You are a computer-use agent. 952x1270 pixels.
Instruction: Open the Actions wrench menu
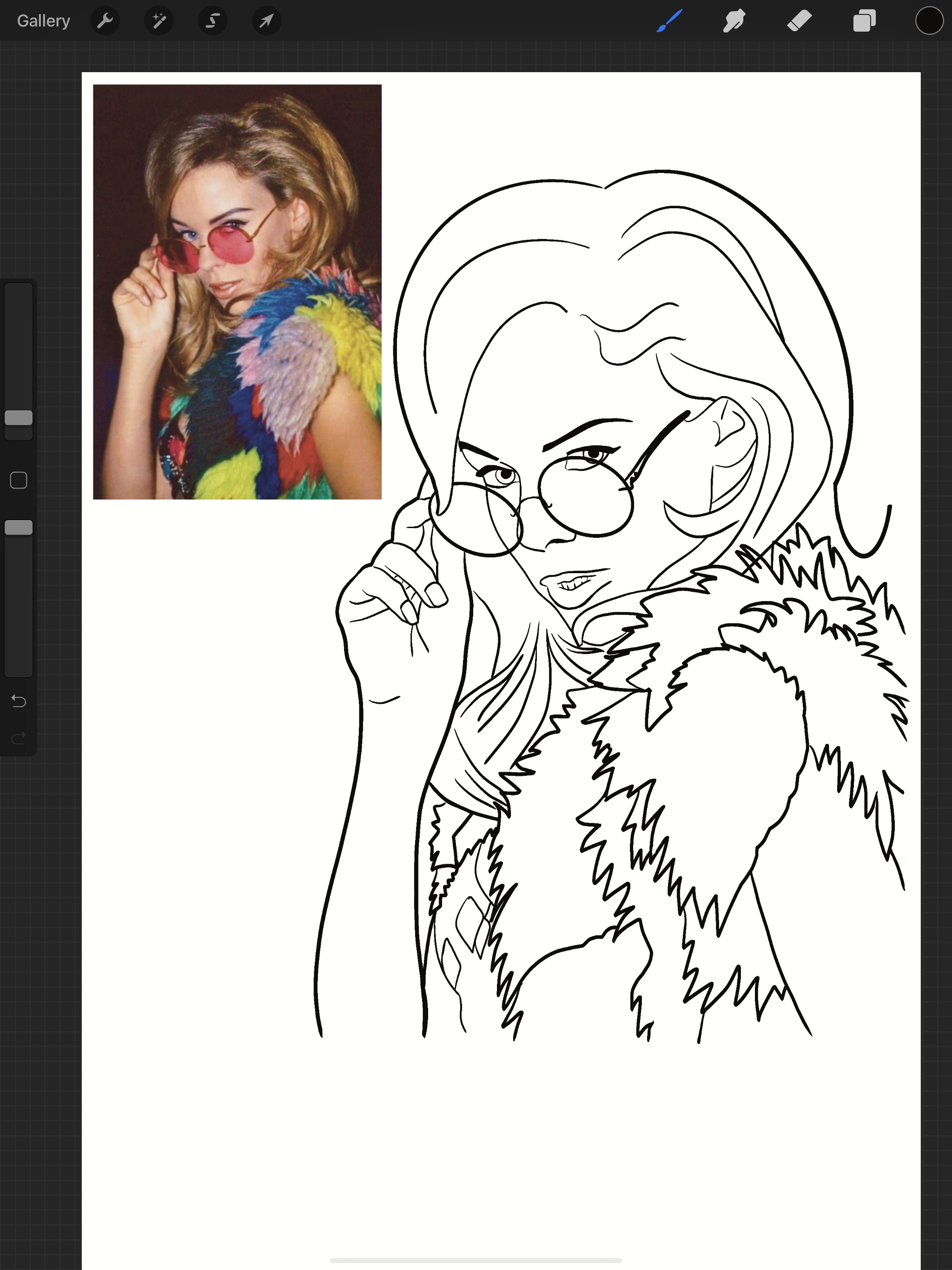point(105,21)
